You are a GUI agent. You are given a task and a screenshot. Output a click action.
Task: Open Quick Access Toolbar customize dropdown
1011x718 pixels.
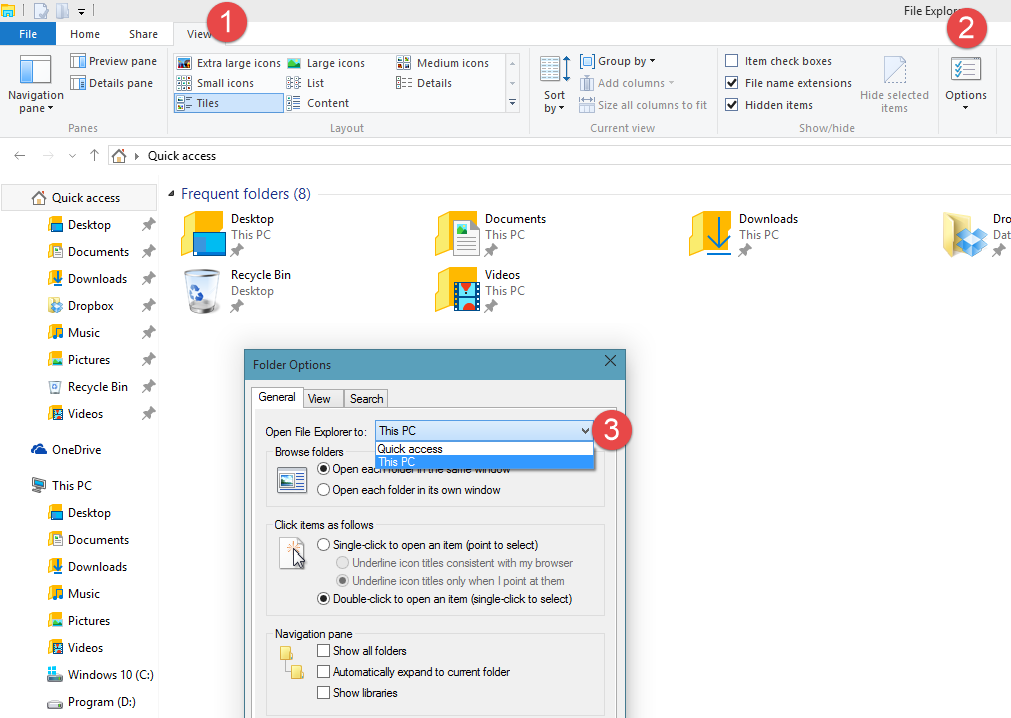coord(81,11)
